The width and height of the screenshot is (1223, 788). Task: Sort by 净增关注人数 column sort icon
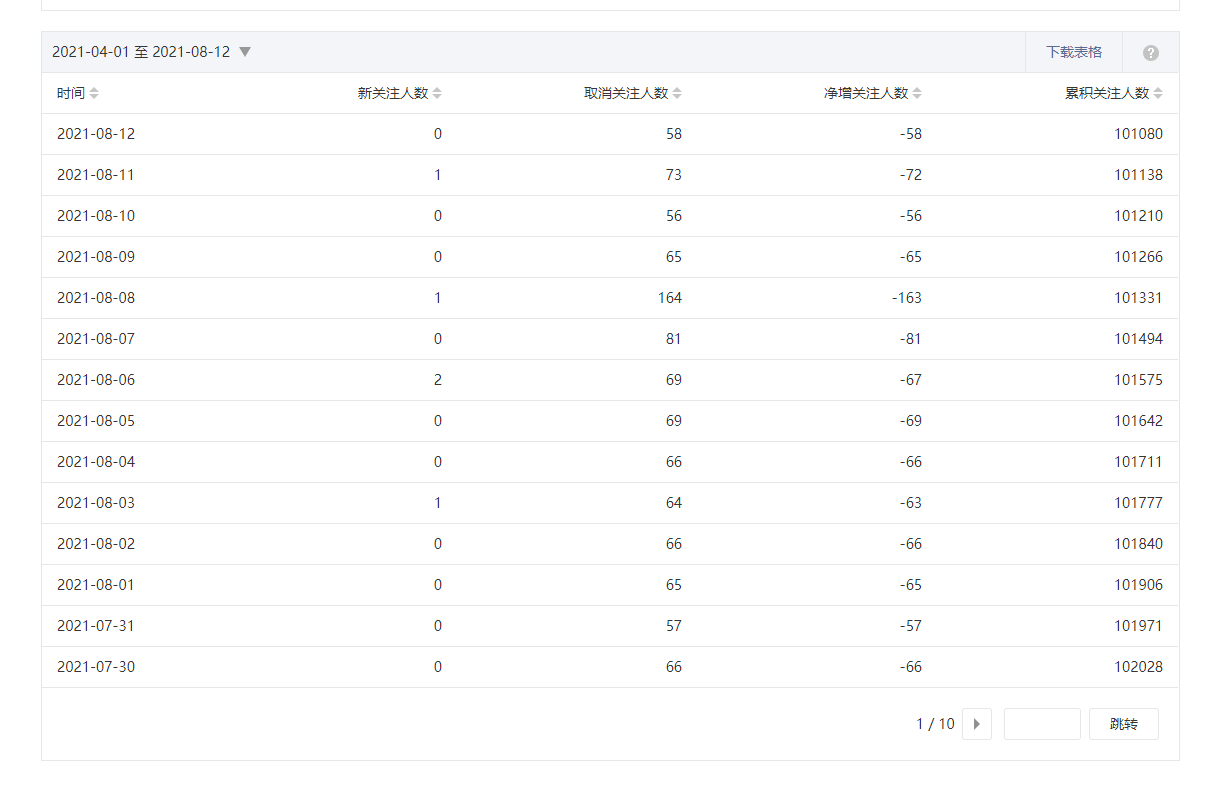pyautogui.click(x=917, y=93)
